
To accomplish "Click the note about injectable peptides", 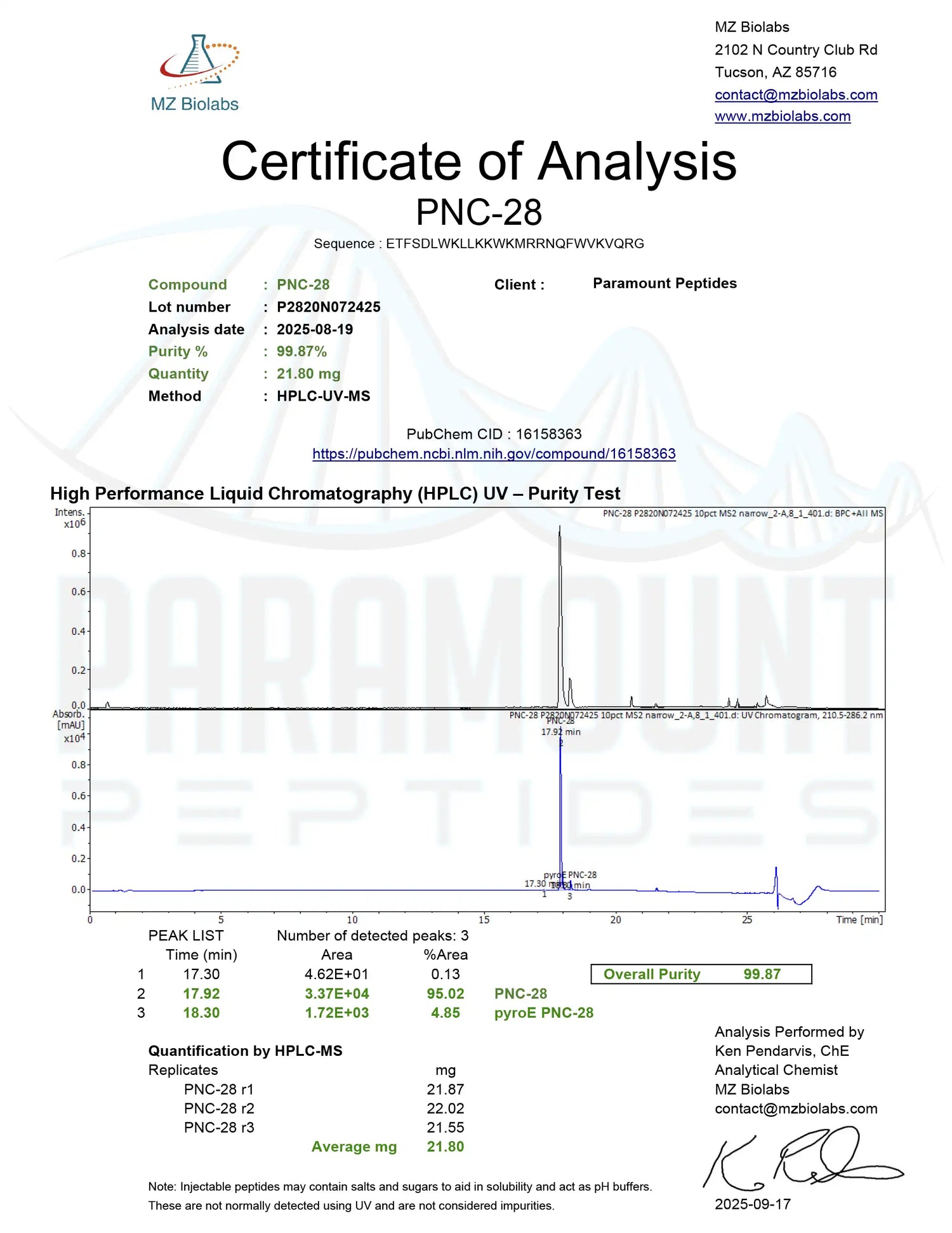I will (x=400, y=1196).
